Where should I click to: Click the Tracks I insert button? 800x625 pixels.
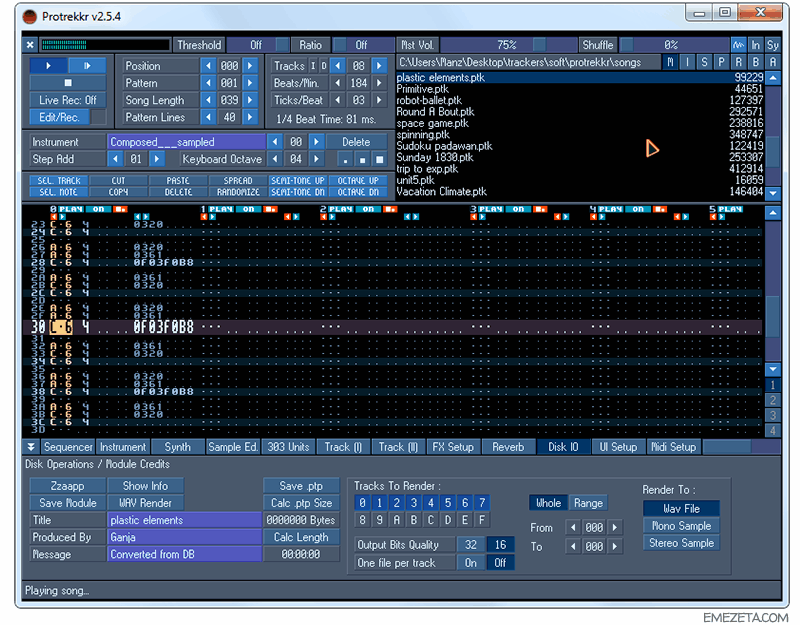(313, 66)
